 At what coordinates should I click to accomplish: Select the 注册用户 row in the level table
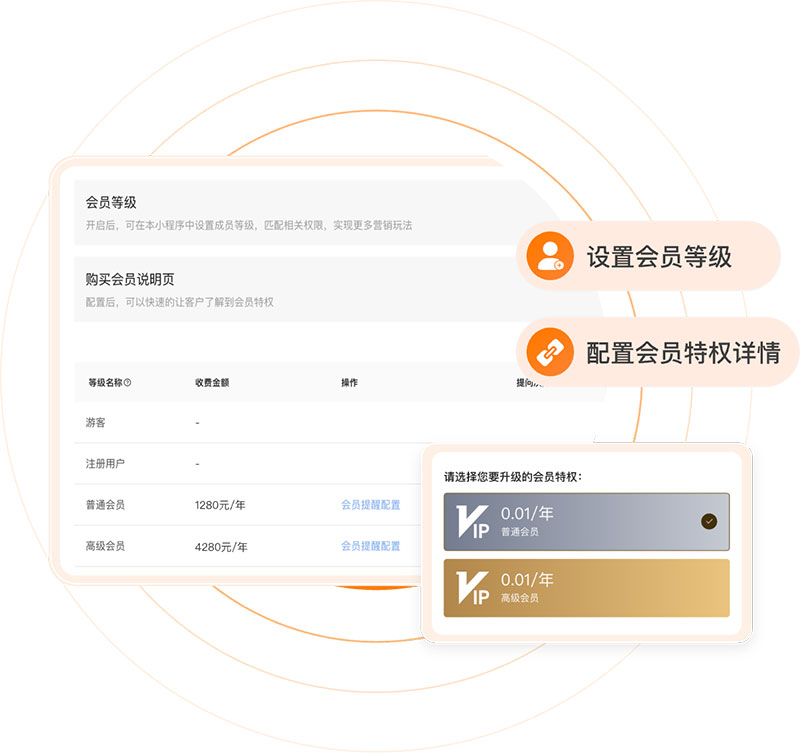pos(105,464)
